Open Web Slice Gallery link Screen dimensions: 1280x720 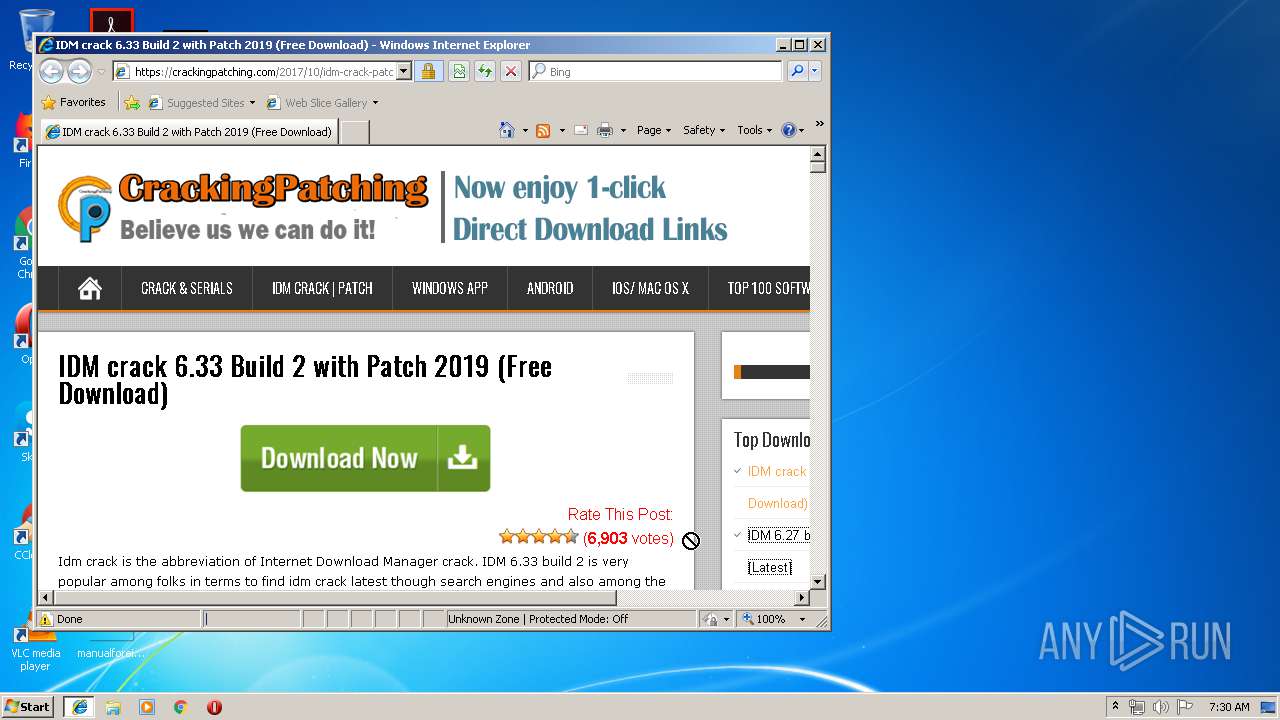(x=316, y=102)
